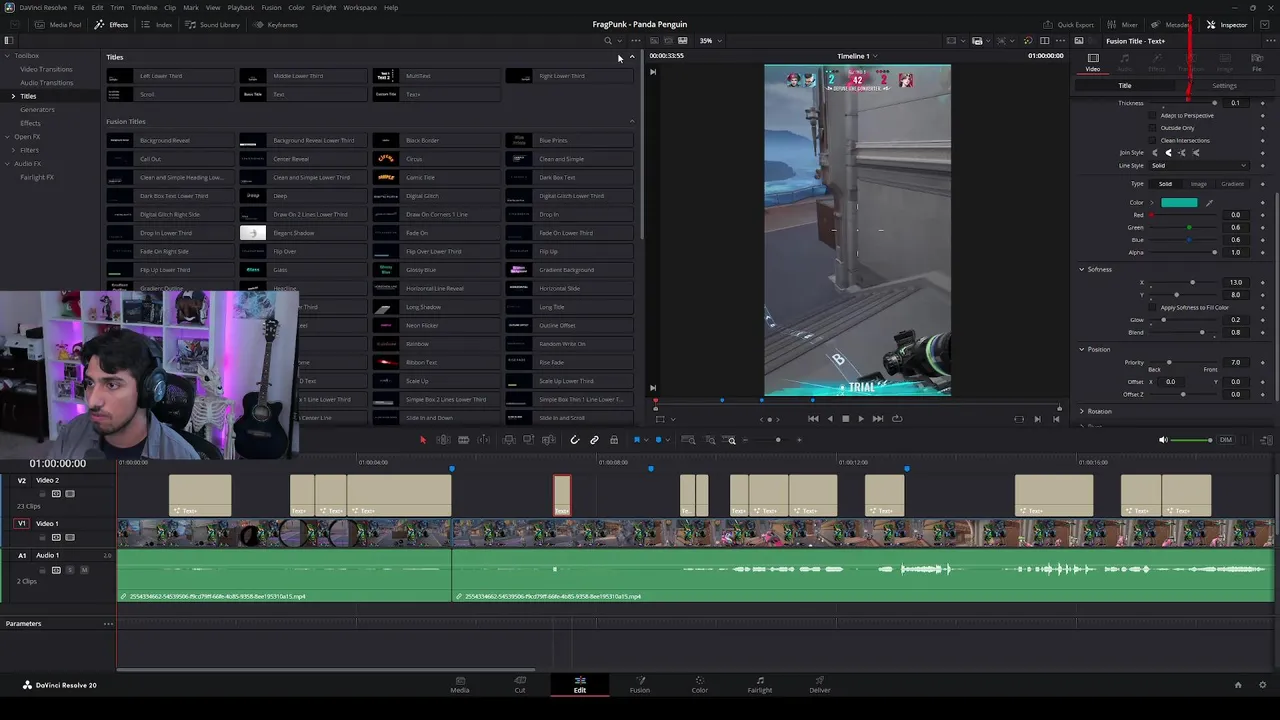Switch to the Settings tab in Inspector
The width and height of the screenshot is (1280, 720).
(x=1224, y=86)
